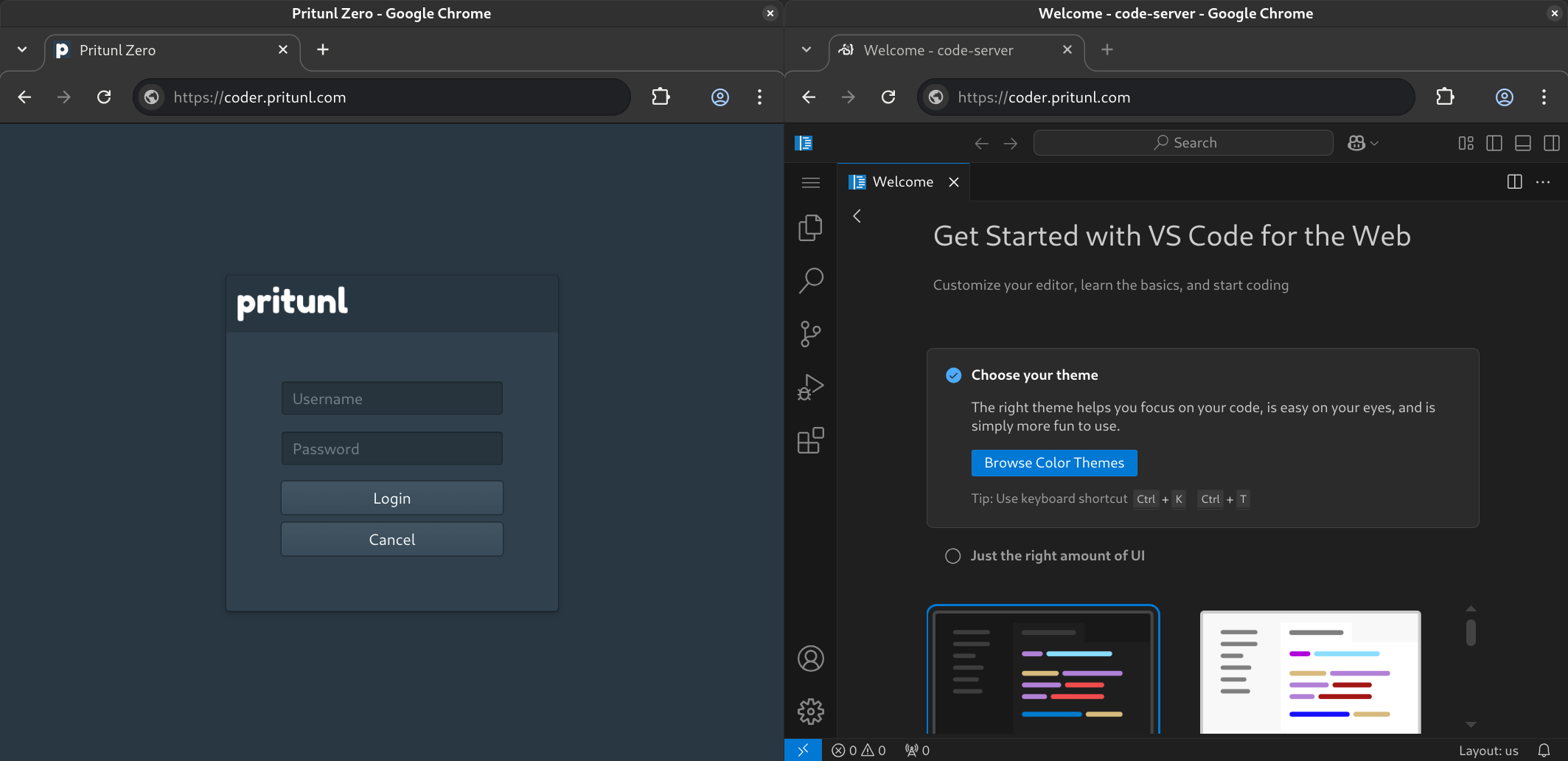Viewport: 1568px width, 761px height.
Task: Open code-server hamburger application menu
Action: pos(810,182)
